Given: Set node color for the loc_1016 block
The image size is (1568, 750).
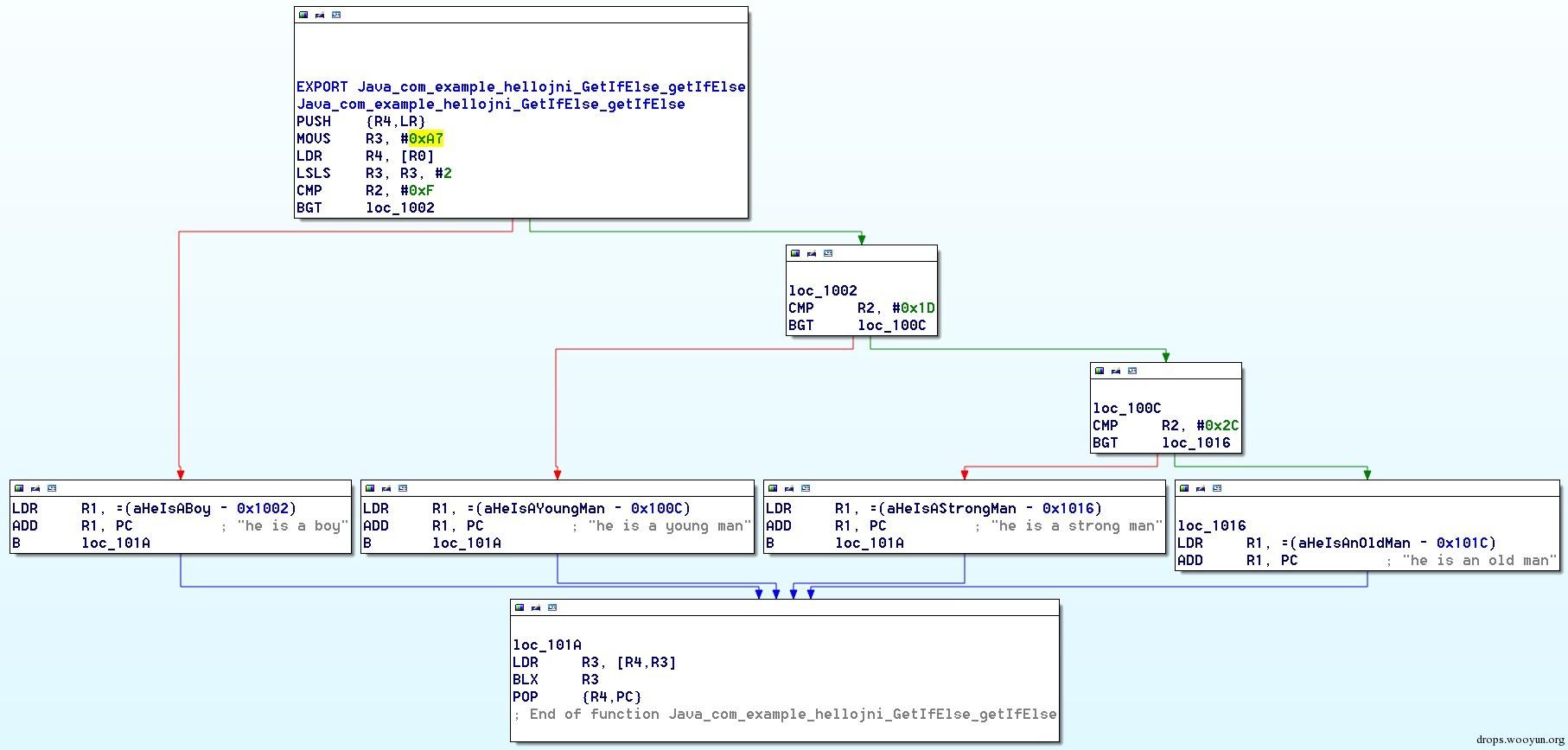Looking at the screenshot, I should [x=1184, y=488].
